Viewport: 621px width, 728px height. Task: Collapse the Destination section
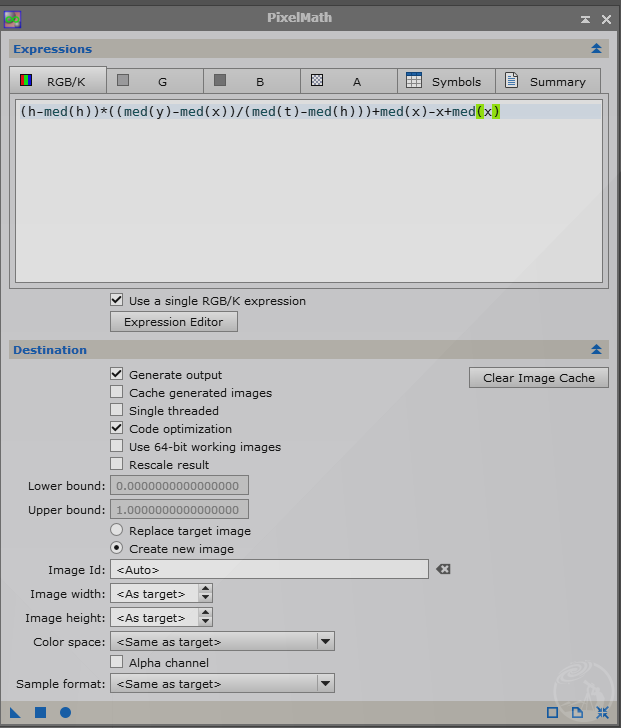[x=596, y=350]
